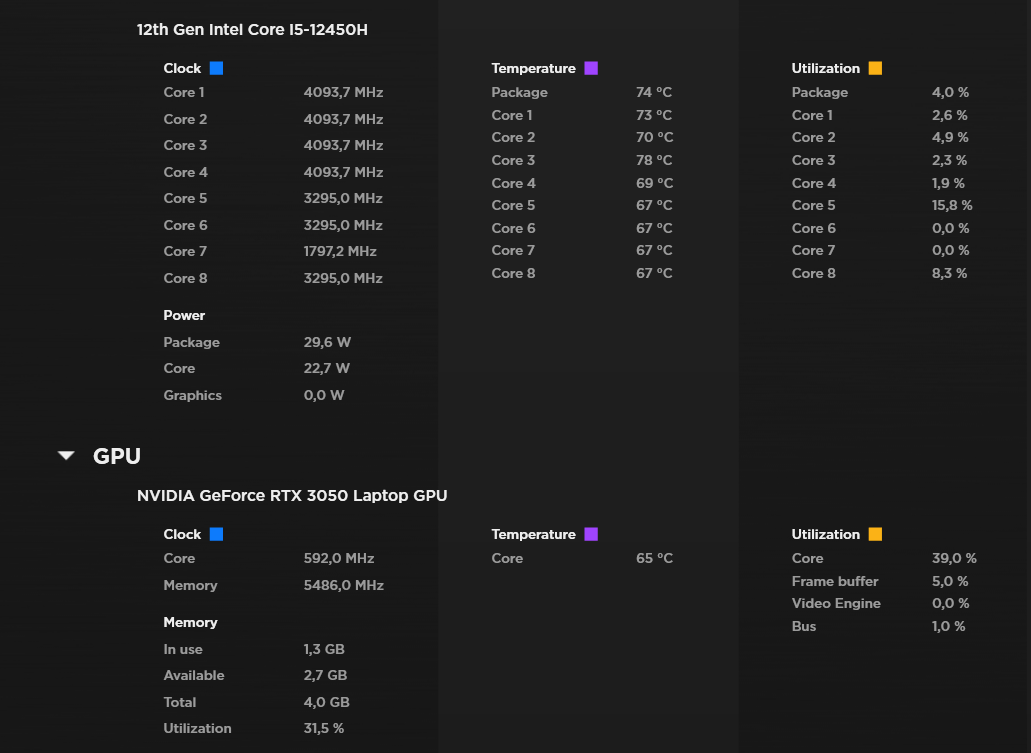Click the purple square beside GPU Temperature

tap(590, 535)
